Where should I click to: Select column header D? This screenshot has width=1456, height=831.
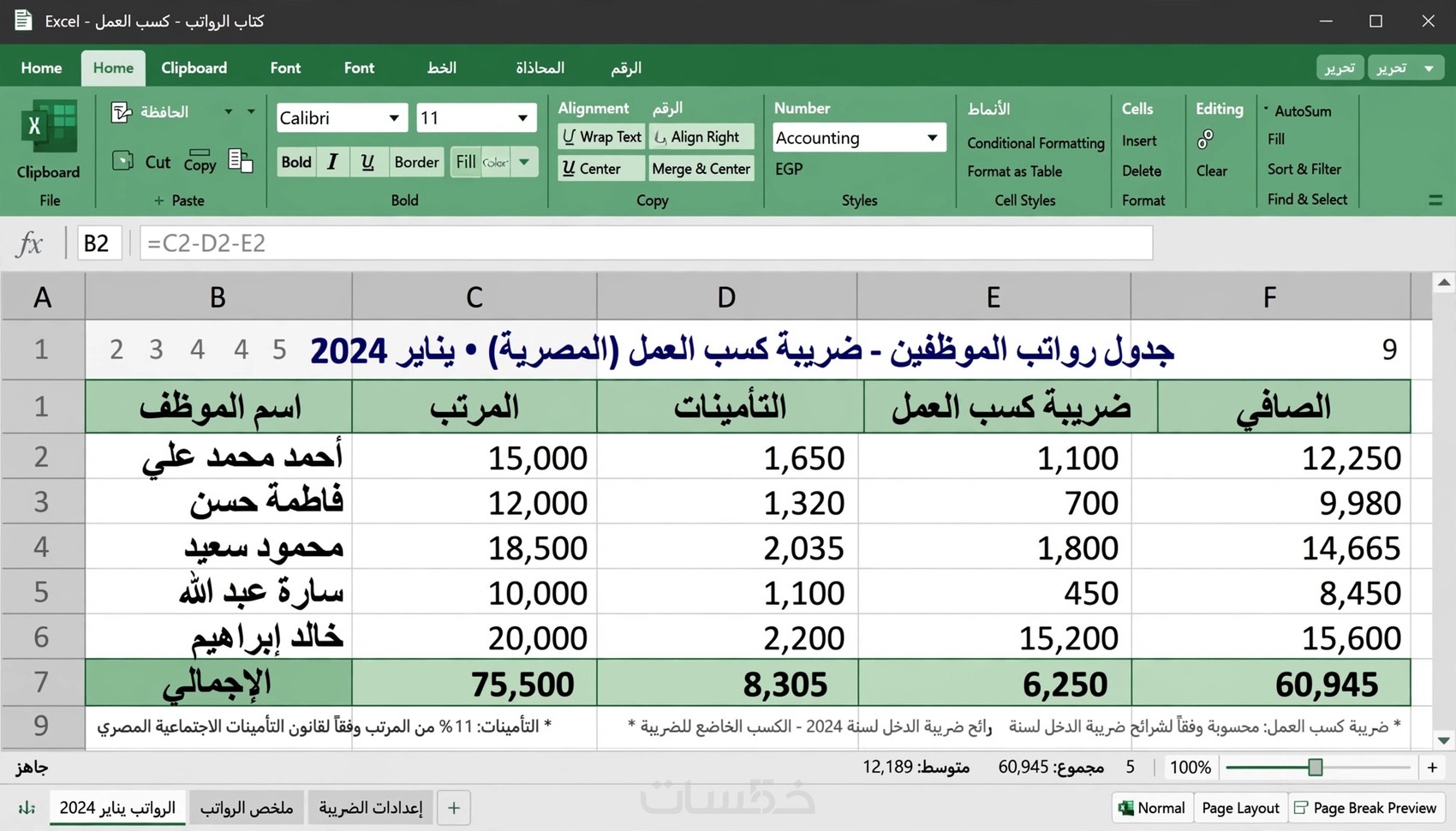point(726,297)
